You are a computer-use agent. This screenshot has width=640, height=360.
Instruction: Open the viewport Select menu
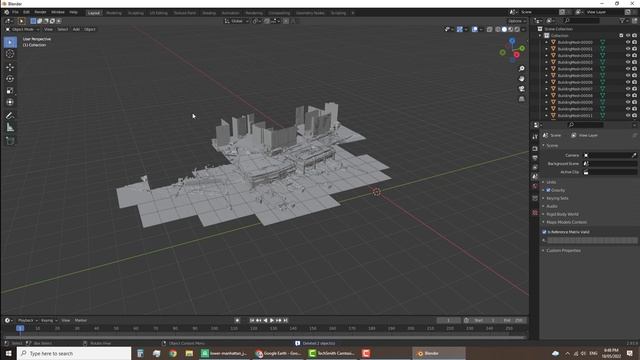pos(62,29)
